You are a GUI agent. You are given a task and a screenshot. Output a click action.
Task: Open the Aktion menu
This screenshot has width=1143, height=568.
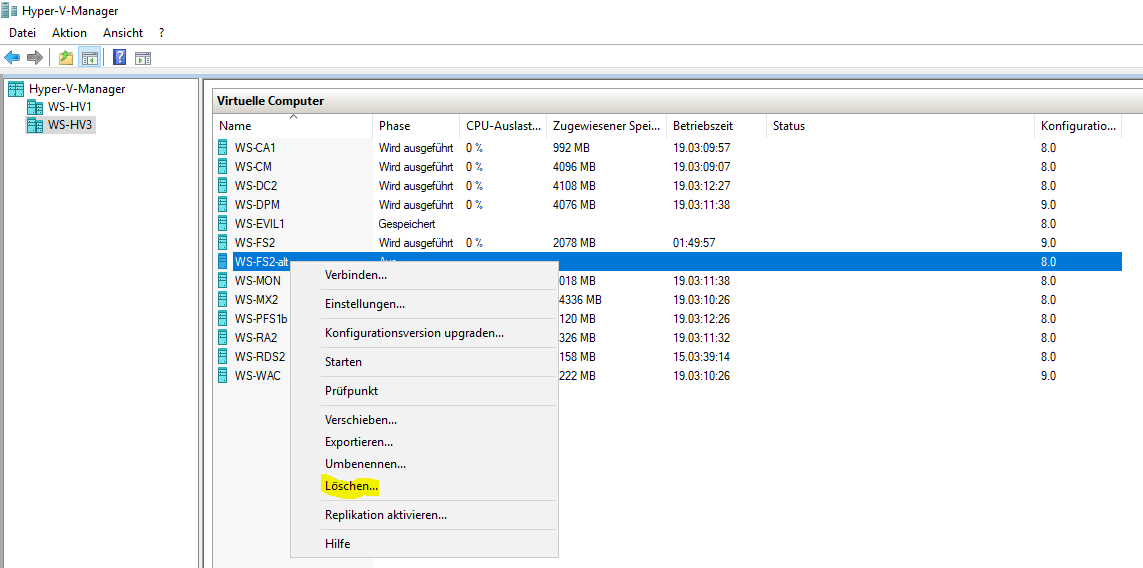(x=69, y=33)
